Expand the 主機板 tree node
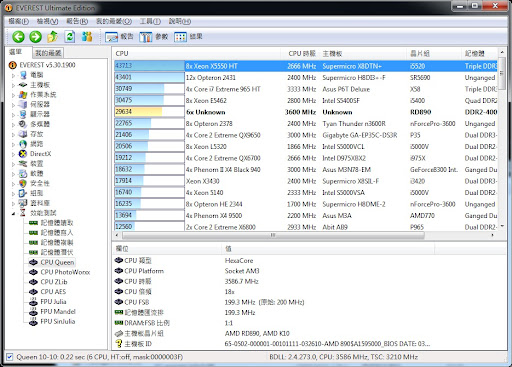The height and width of the screenshot is (367, 512). click(x=14, y=85)
